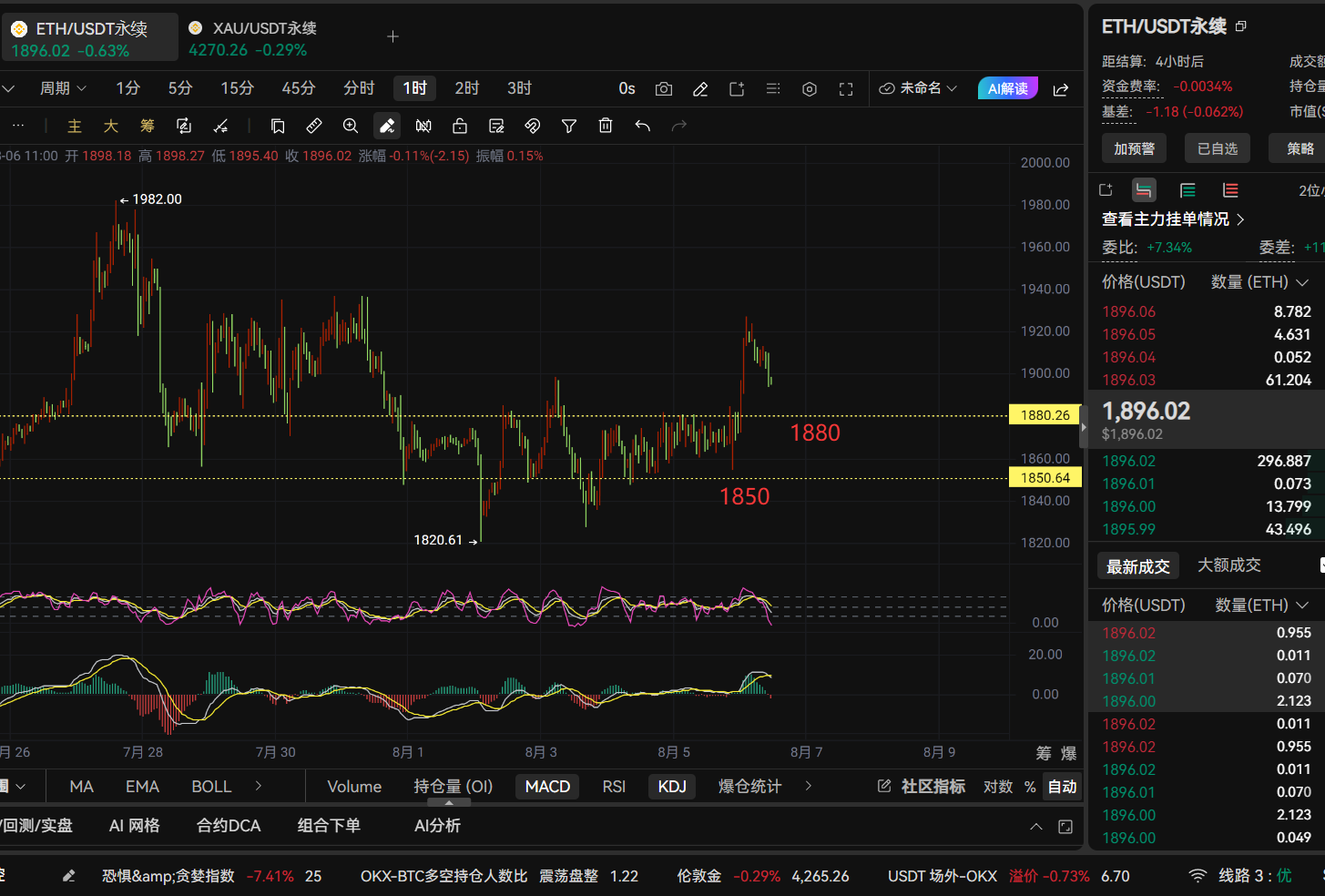1325x896 pixels.
Task: Open the 查看主力挂单情况 link
Action: coord(1173,219)
